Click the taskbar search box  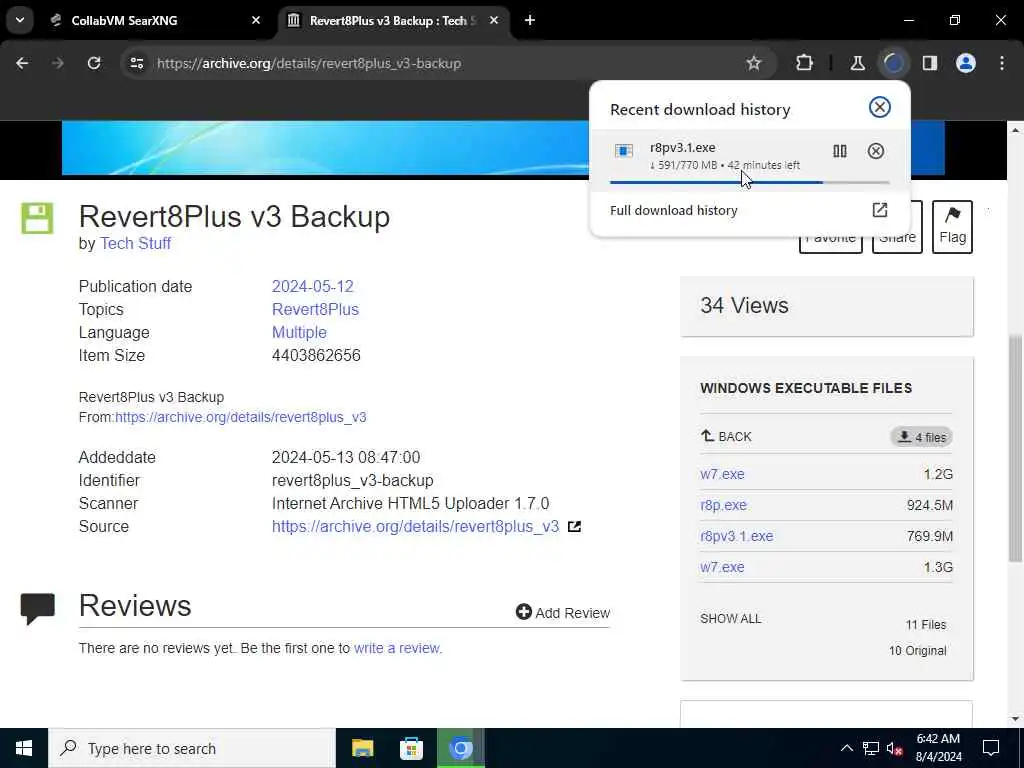(x=192, y=748)
